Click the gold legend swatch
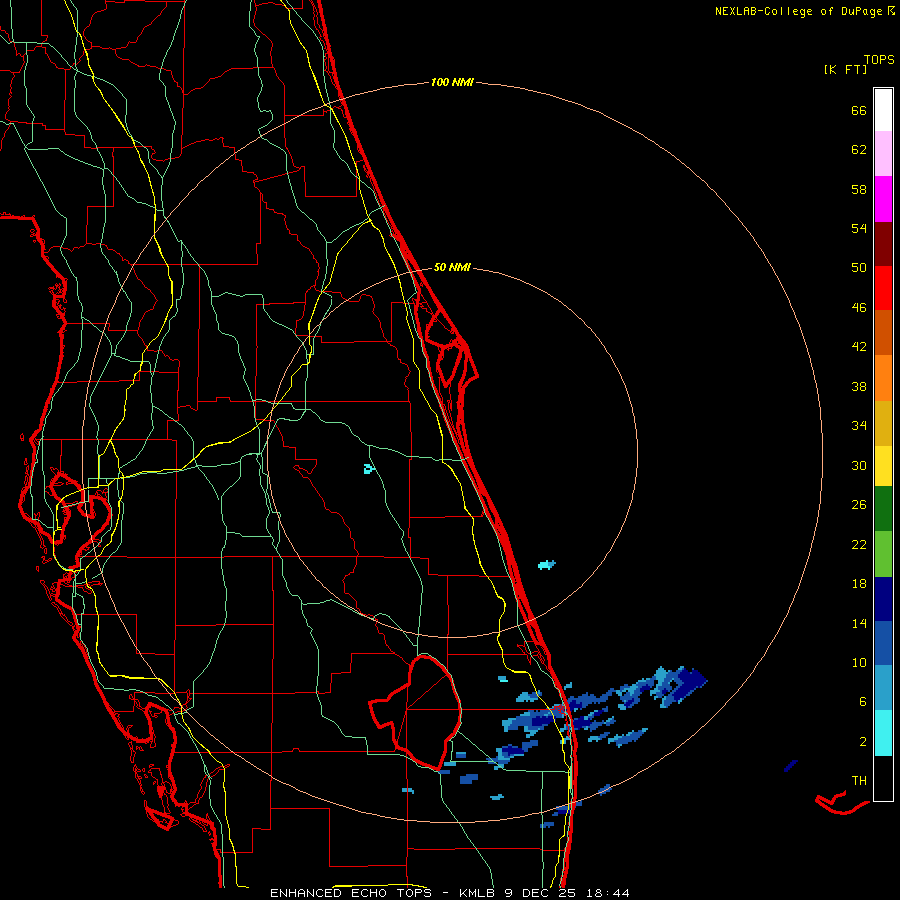Screen dimensions: 900x900 [x=883, y=423]
